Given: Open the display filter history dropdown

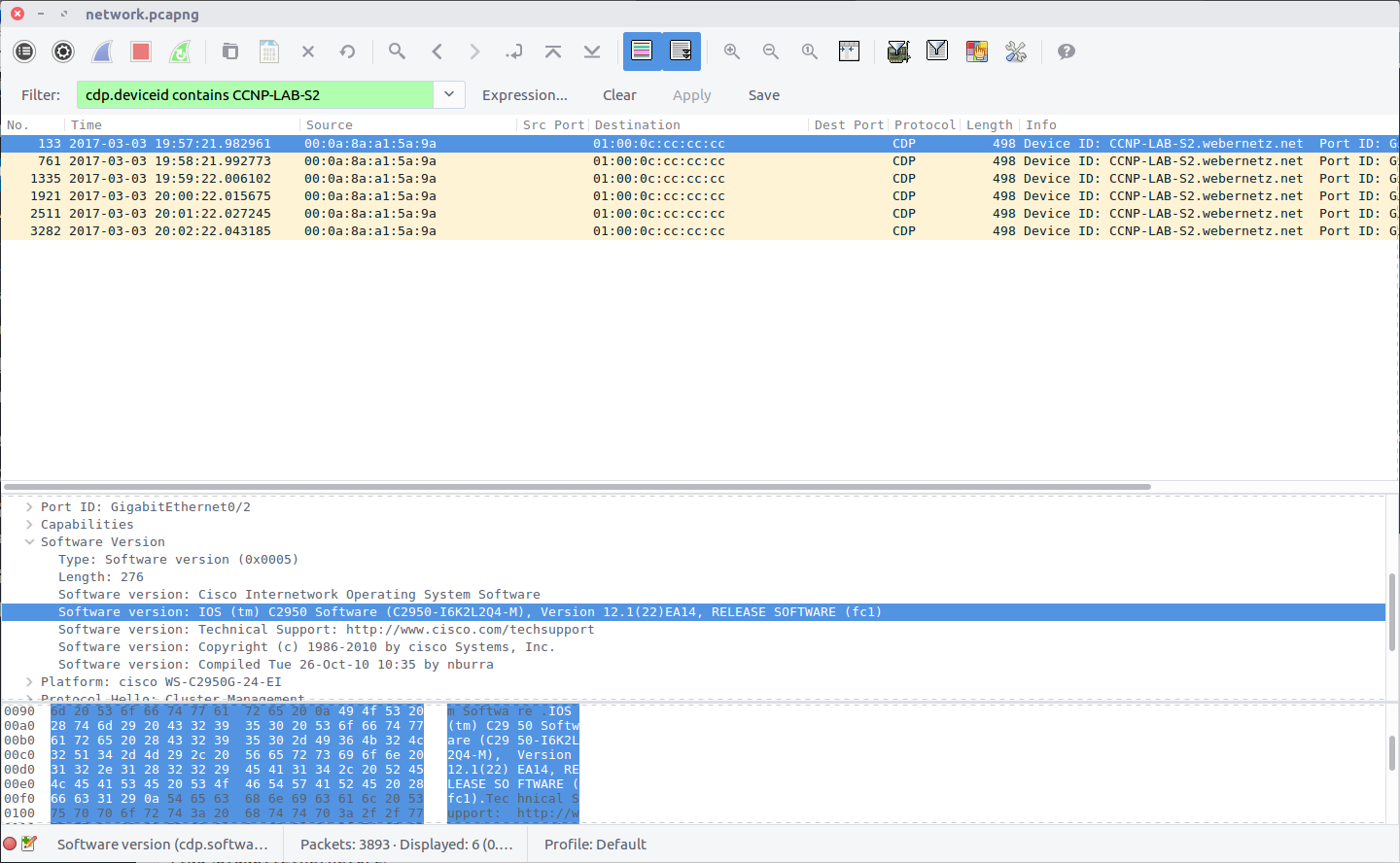Looking at the screenshot, I should point(448,94).
